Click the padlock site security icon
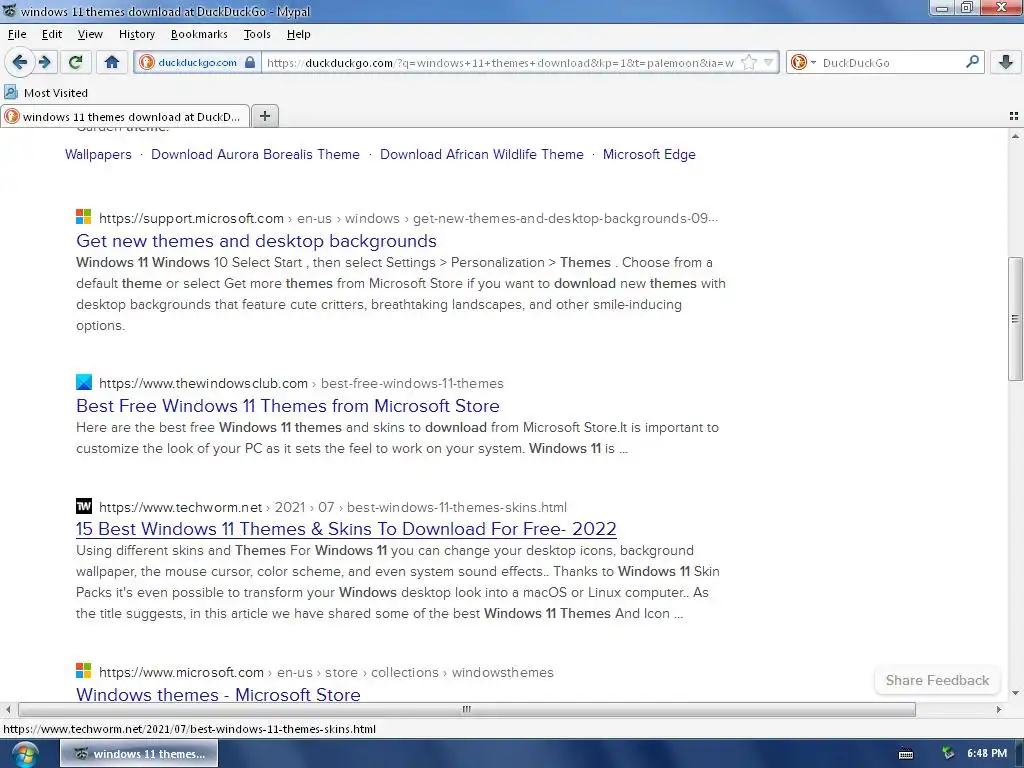Screen dimensions: 1024x768 pyautogui.click(x=250, y=62)
